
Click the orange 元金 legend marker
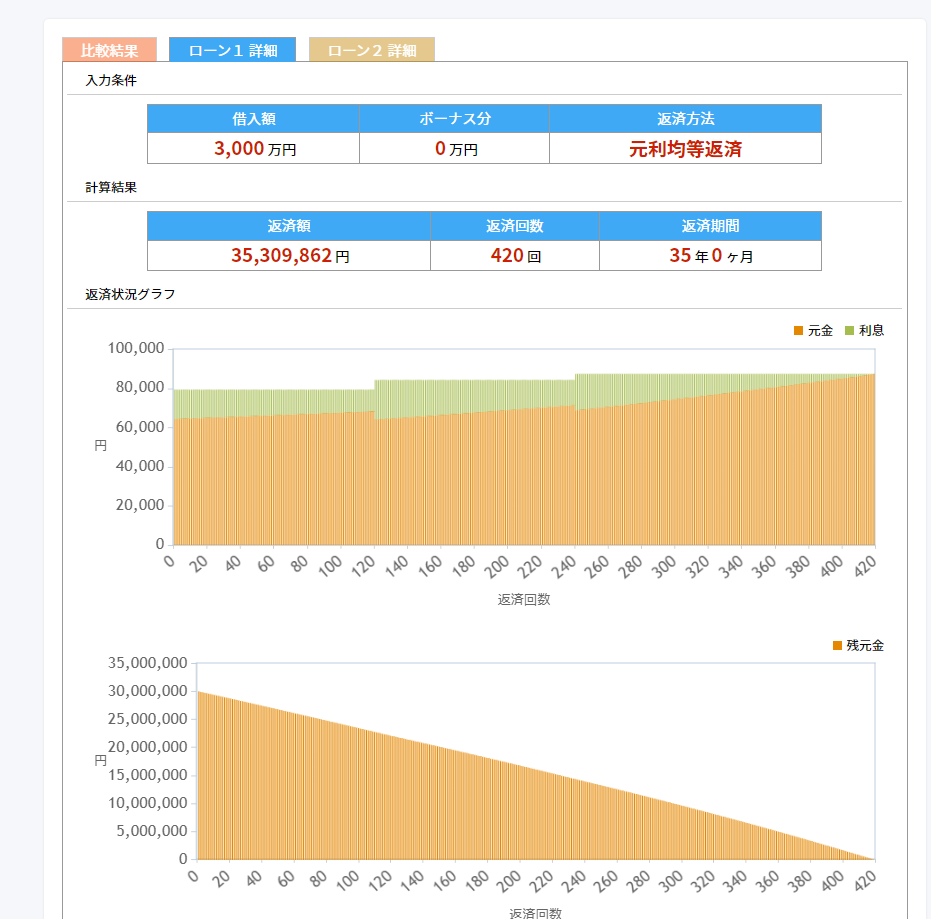click(x=798, y=331)
